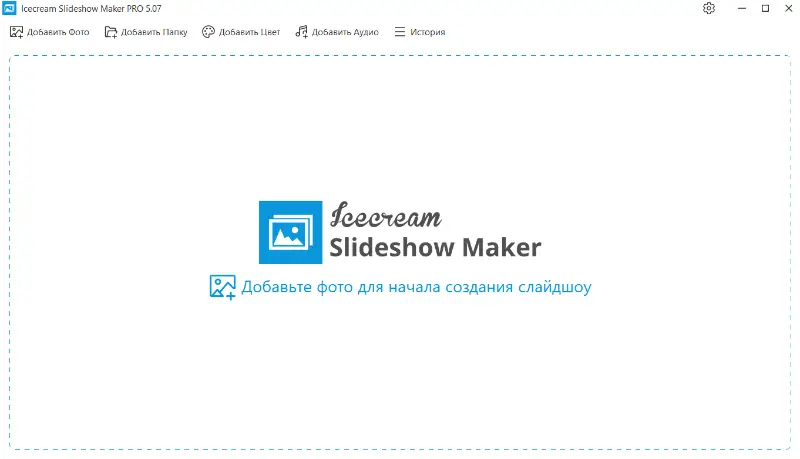Viewport: 800px width, 459px height.
Task: Click the Добавить Аудио music note icon
Action: click(x=302, y=32)
